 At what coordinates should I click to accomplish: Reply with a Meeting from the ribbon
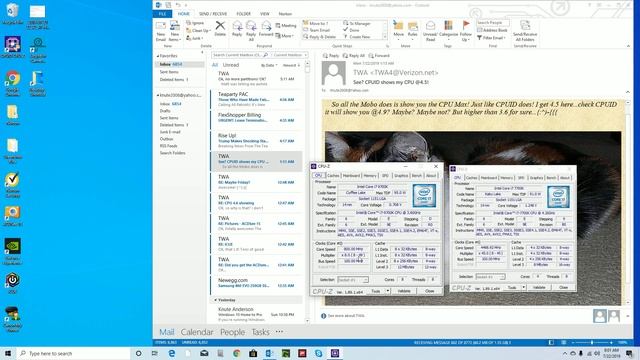pos(286,25)
